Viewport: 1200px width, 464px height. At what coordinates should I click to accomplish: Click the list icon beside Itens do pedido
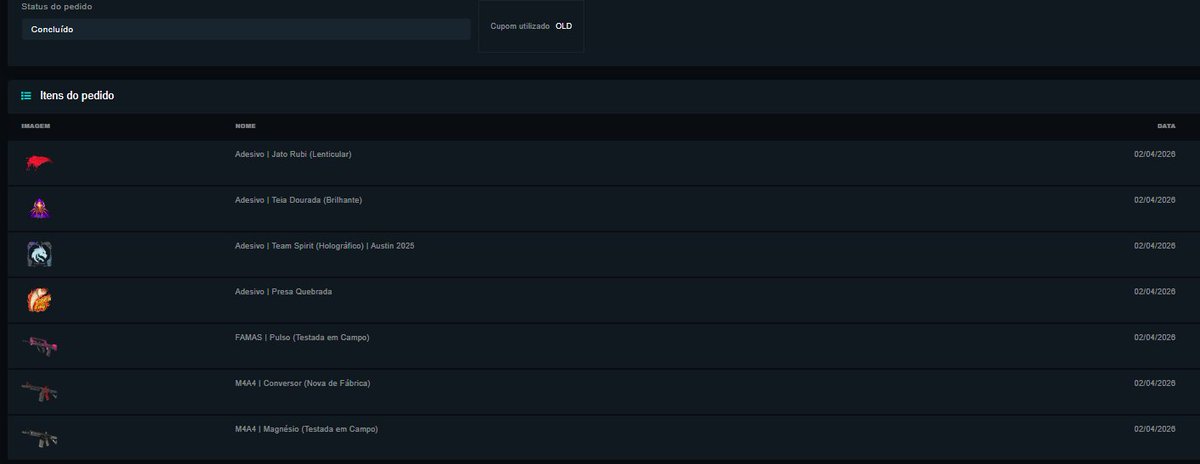pos(26,96)
